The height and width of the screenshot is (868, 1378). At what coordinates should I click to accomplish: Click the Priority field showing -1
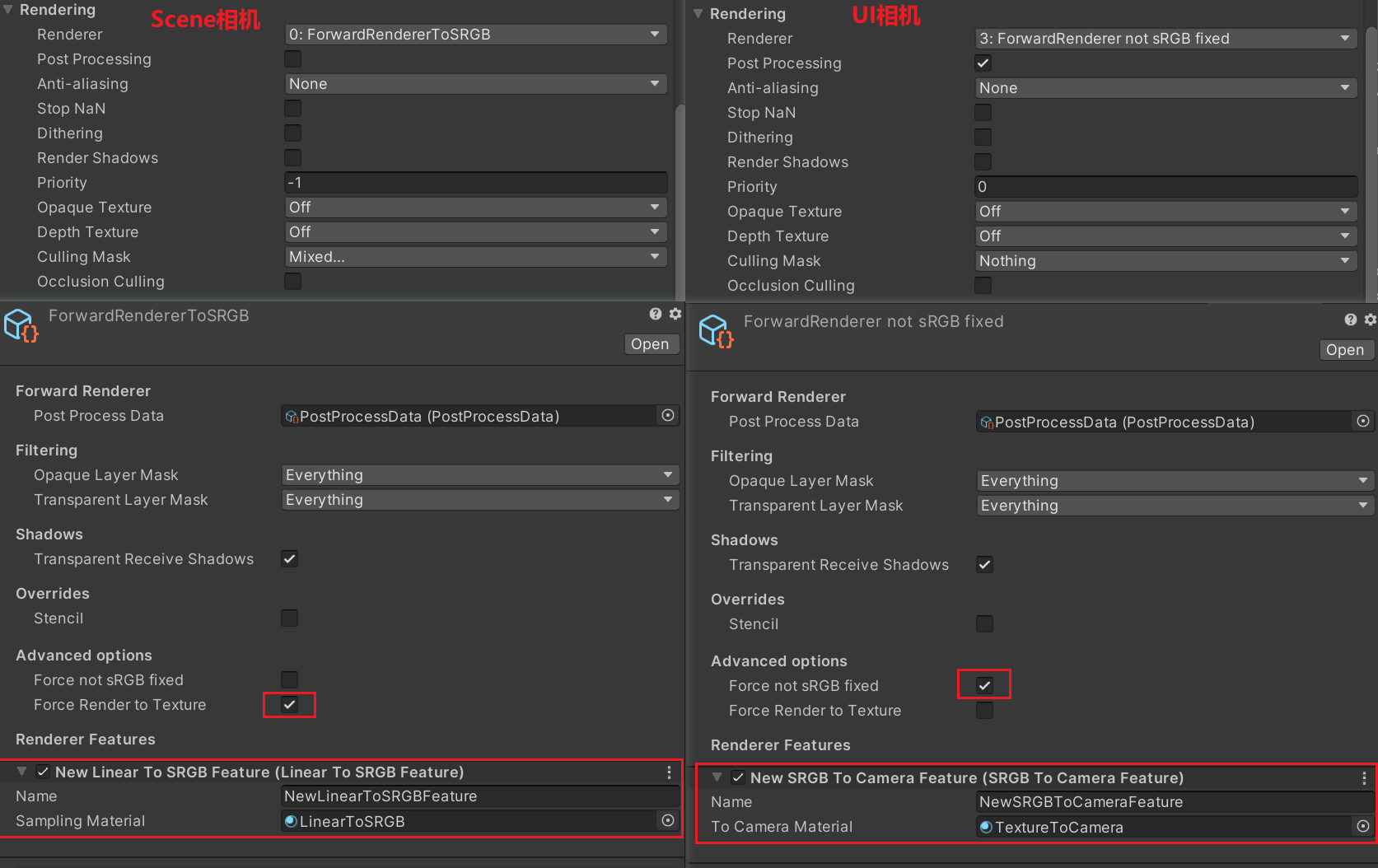475,183
